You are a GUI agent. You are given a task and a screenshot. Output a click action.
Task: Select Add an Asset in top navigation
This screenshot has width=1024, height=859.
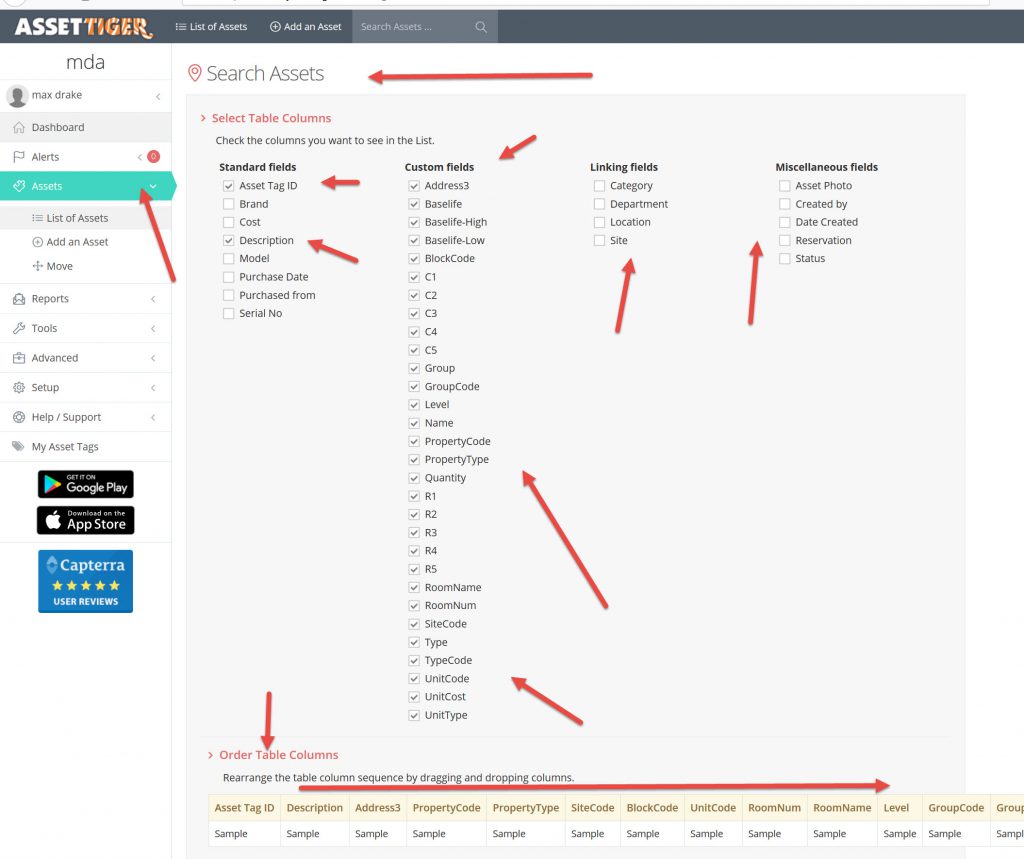coord(307,27)
